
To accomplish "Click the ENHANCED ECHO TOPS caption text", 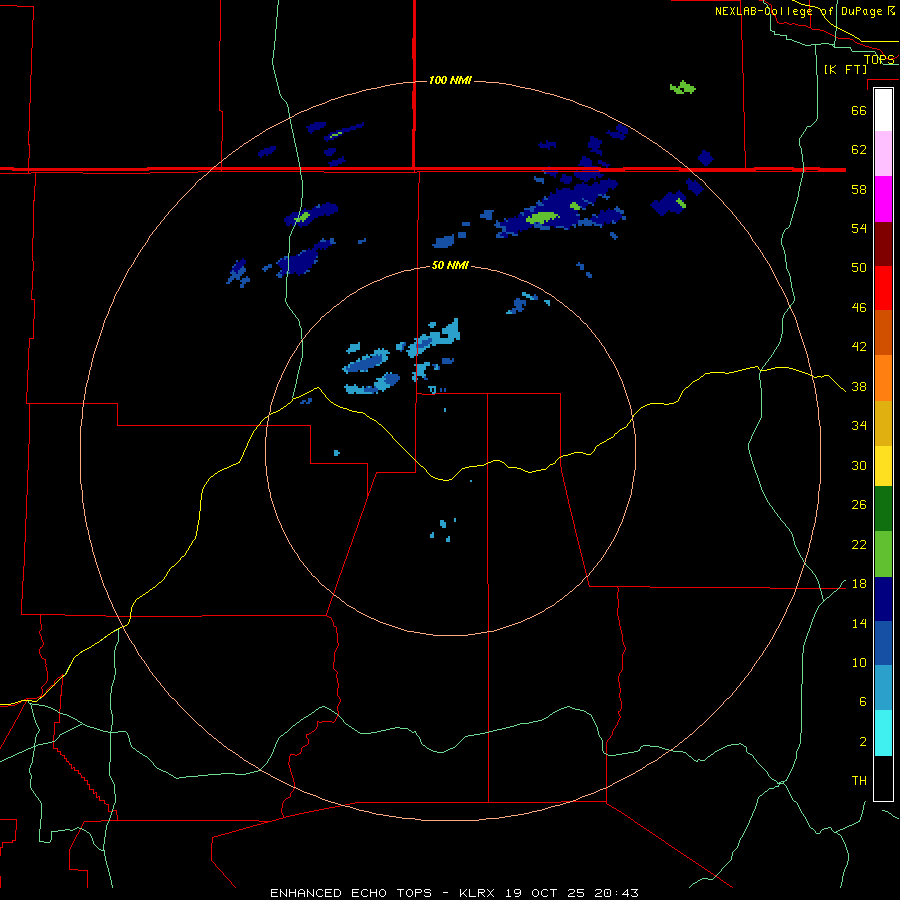I will pos(351,893).
